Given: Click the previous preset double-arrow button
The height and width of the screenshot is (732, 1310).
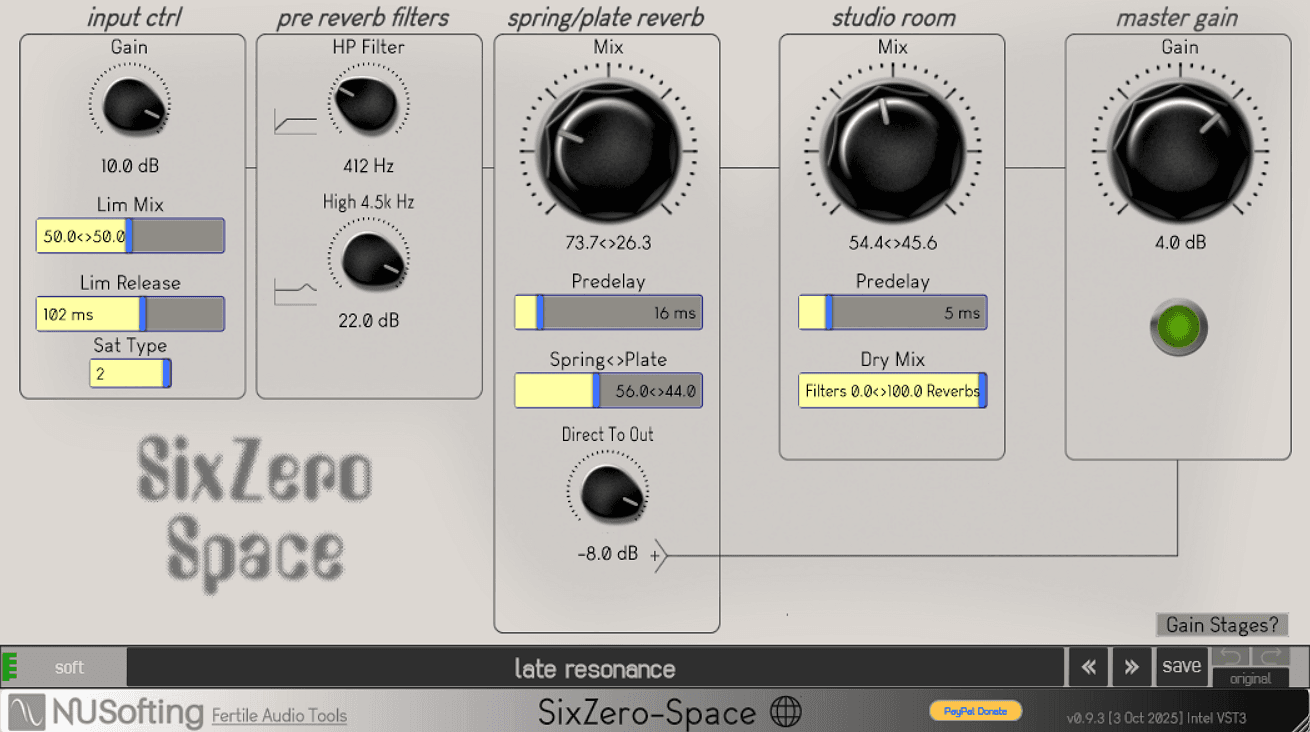Looking at the screenshot, I should pyautogui.click(x=1088, y=667).
